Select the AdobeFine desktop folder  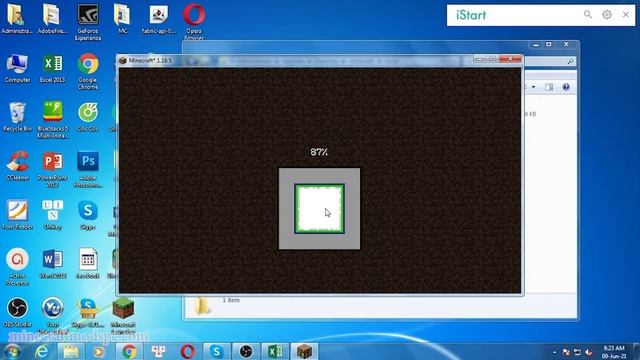point(52,19)
